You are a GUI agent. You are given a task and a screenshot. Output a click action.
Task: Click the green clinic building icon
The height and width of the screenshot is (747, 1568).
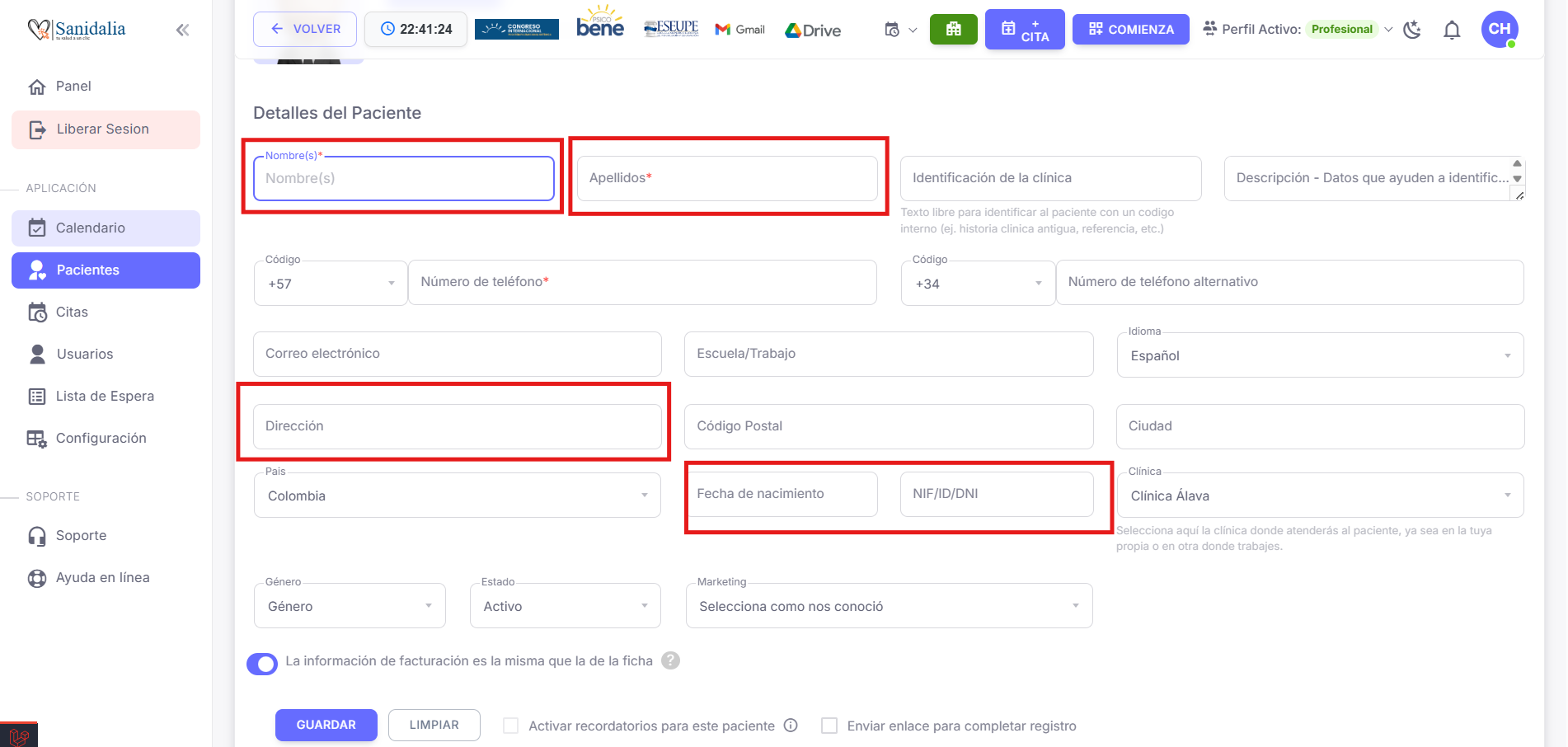(953, 30)
